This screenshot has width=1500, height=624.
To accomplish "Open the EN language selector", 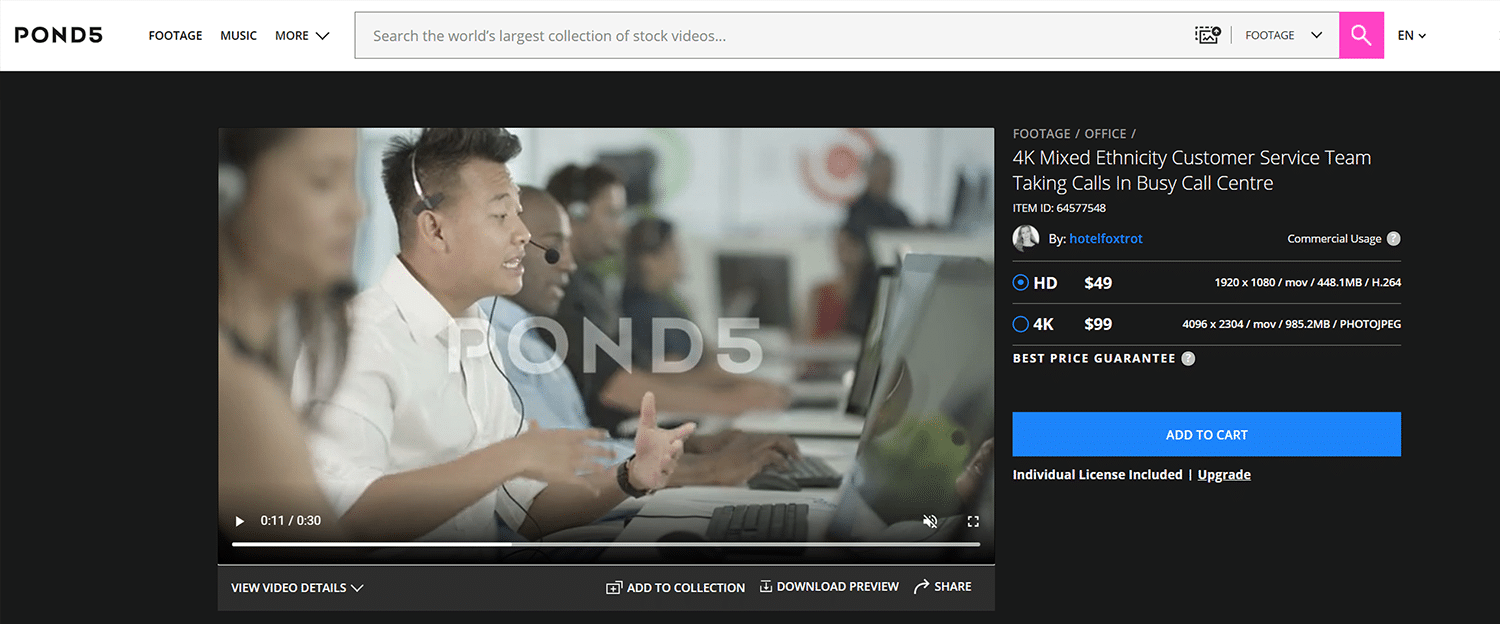I will pos(1411,36).
